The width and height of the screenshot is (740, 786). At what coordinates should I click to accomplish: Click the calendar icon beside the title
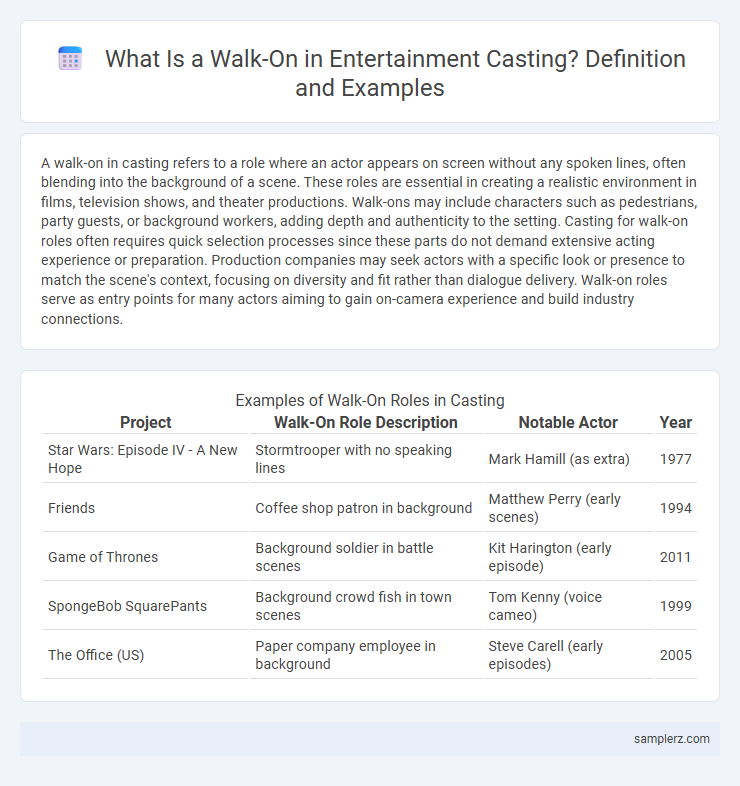click(x=70, y=58)
